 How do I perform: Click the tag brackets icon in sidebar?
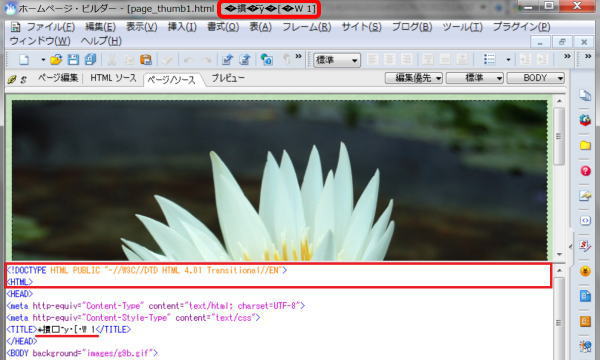pos(585,220)
